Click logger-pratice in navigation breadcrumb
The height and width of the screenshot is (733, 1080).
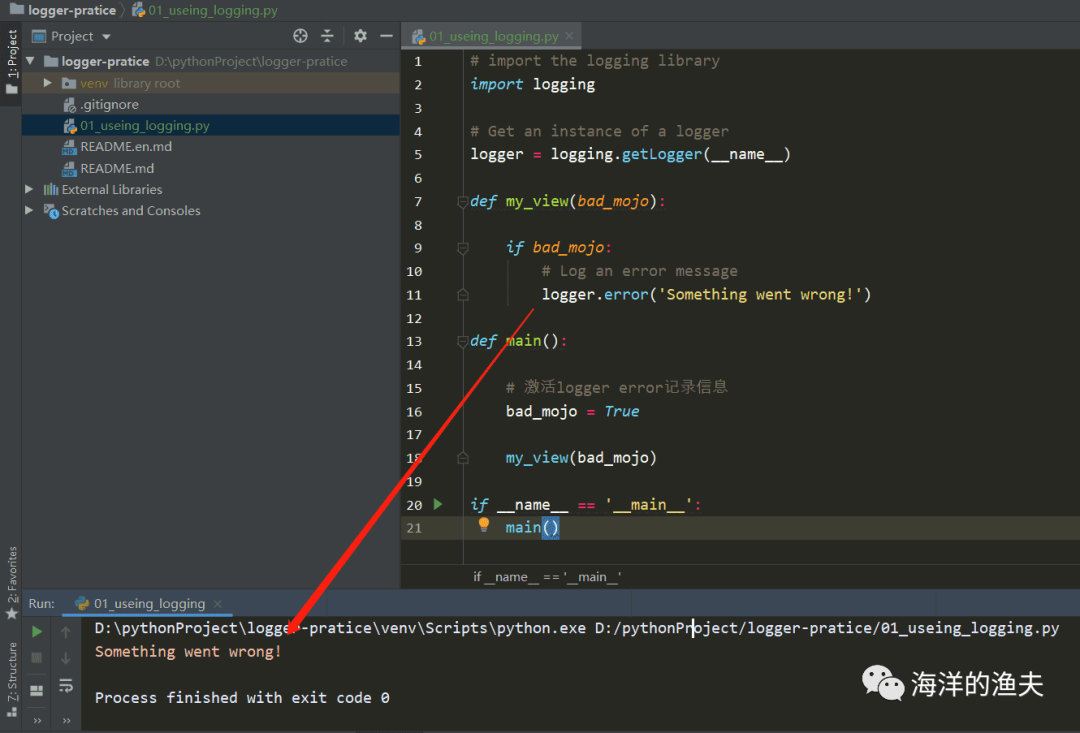coord(72,10)
